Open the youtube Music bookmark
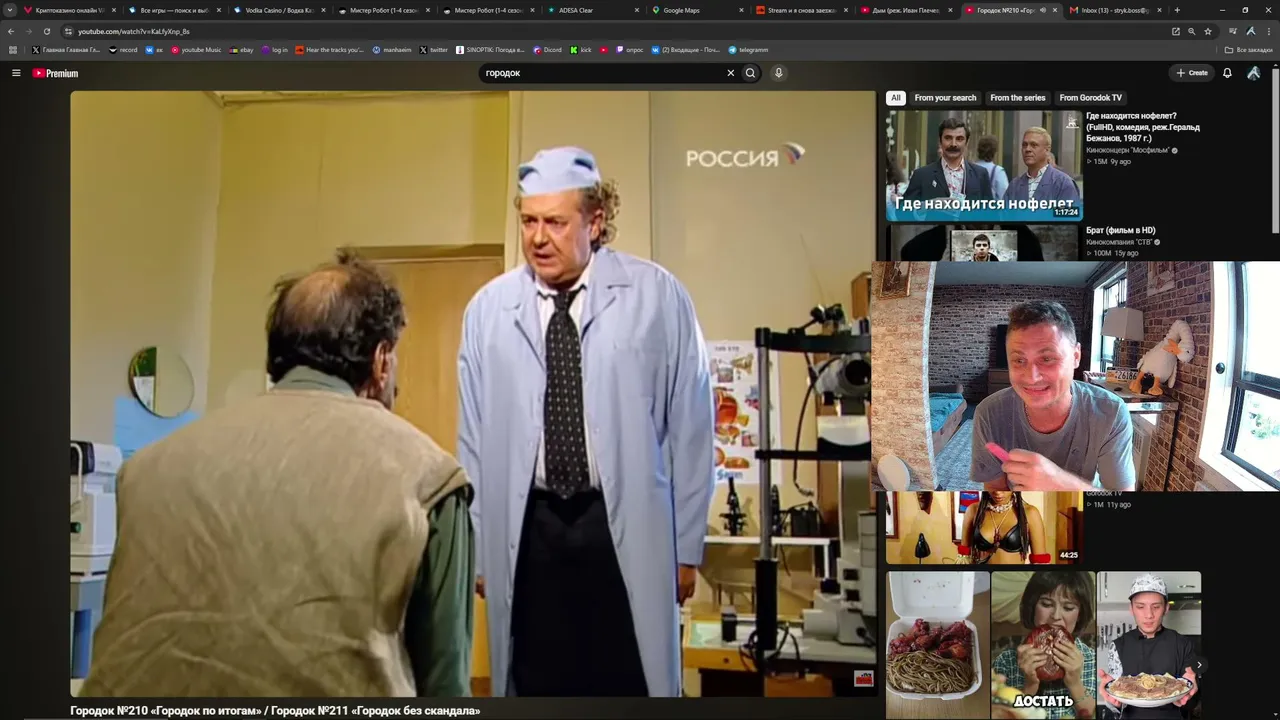 click(x=196, y=50)
